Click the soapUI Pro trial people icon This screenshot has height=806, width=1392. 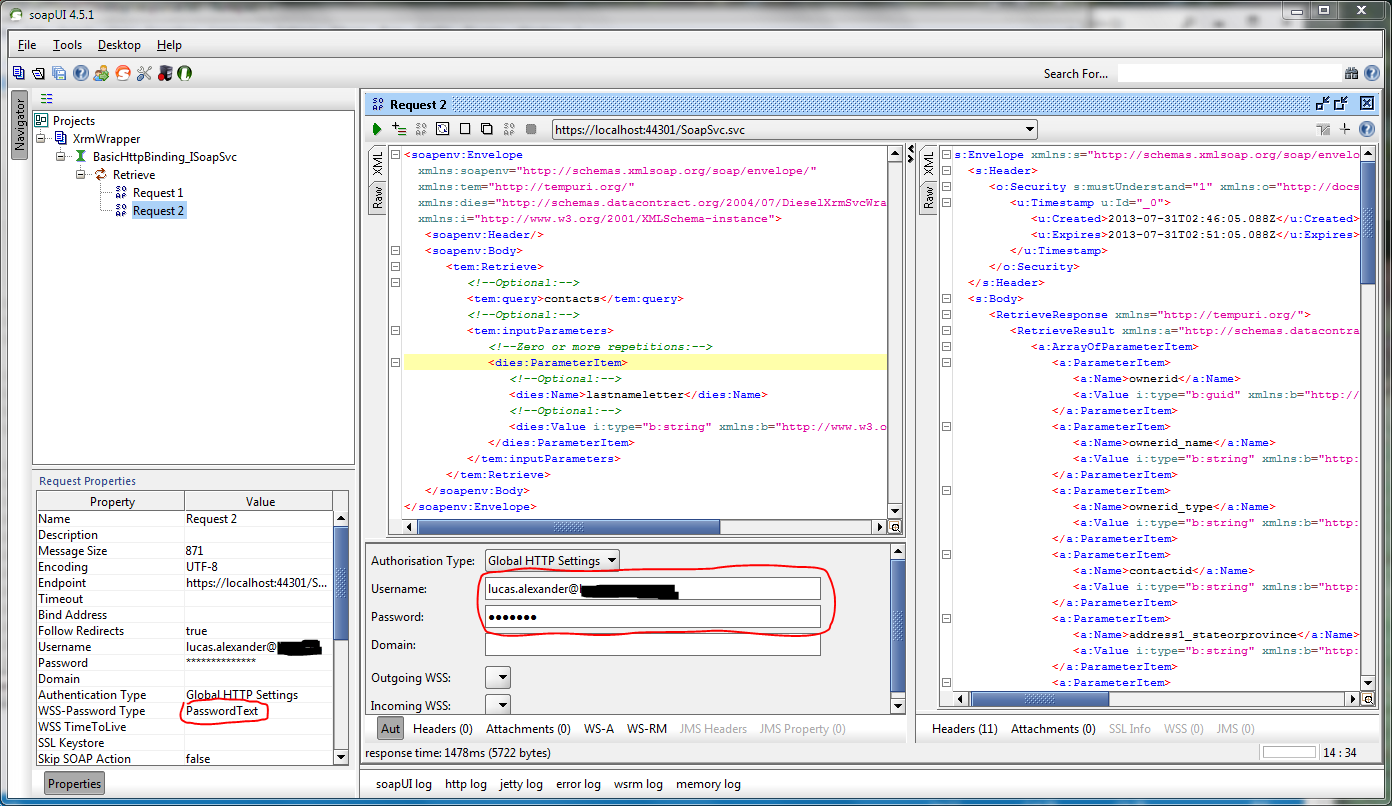point(102,73)
